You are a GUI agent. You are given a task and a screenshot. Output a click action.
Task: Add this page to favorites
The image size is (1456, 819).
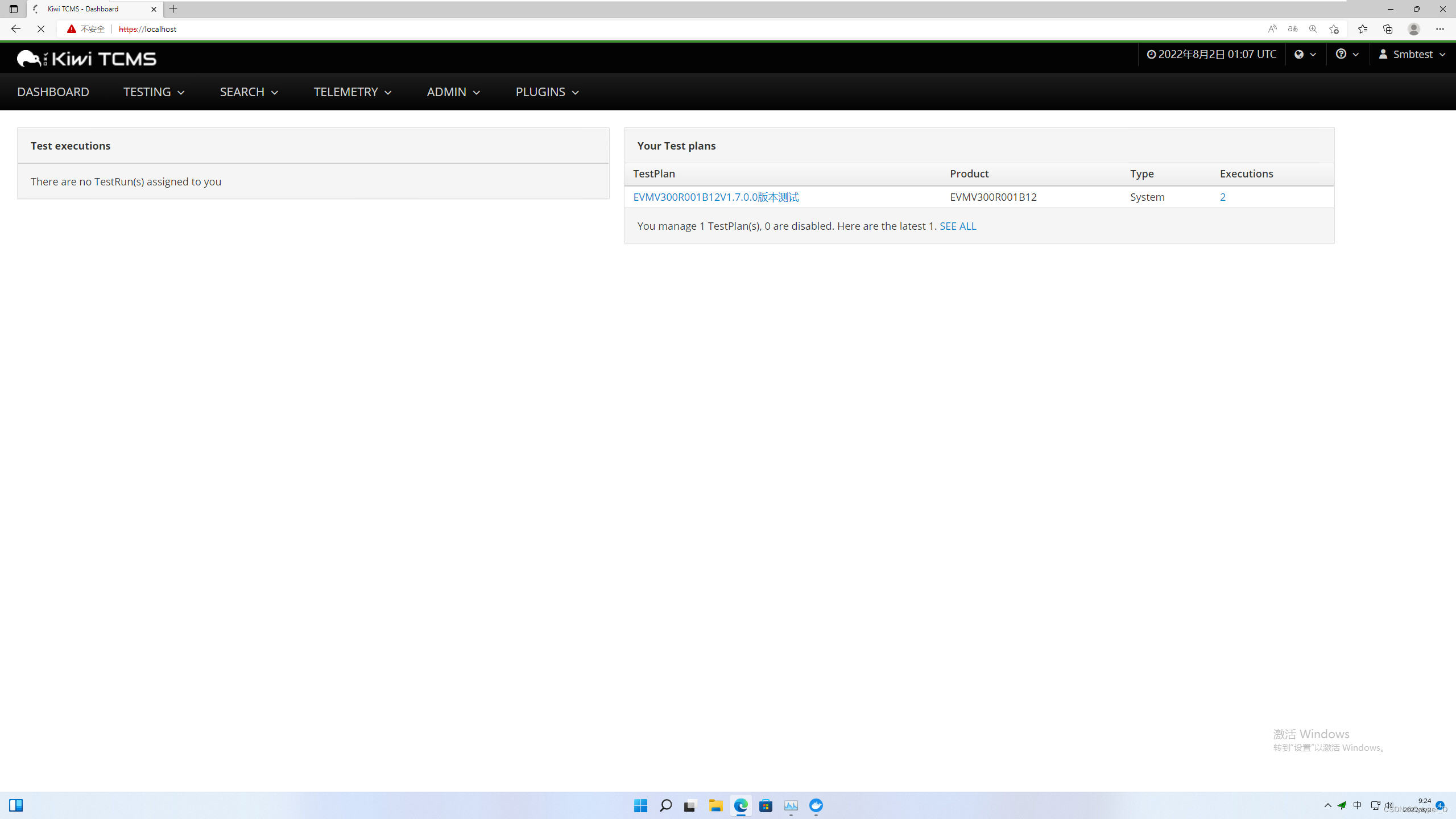point(1334,29)
